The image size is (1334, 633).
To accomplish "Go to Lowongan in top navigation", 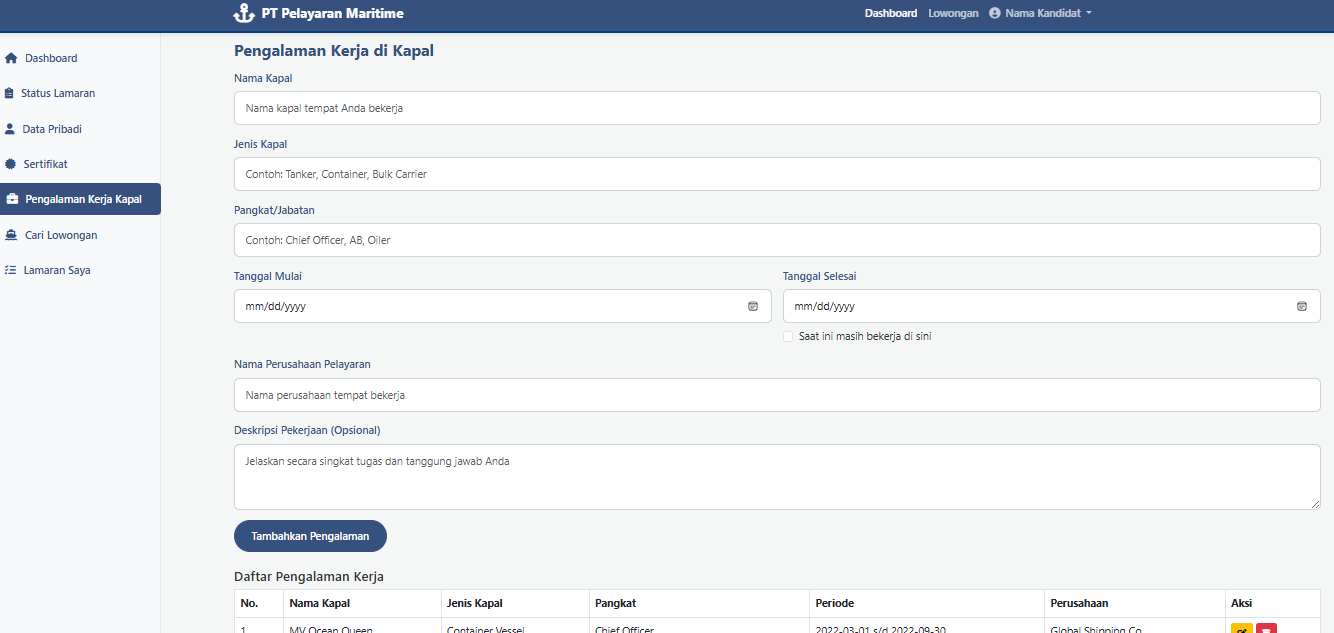I will click(953, 13).
